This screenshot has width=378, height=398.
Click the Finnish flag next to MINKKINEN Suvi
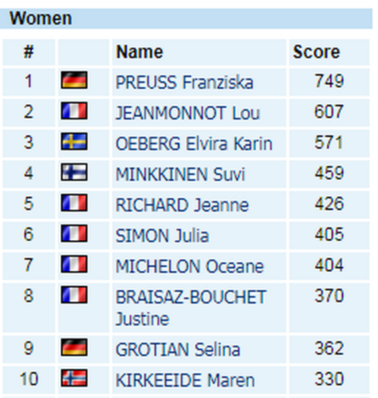(x=74, y=172)
